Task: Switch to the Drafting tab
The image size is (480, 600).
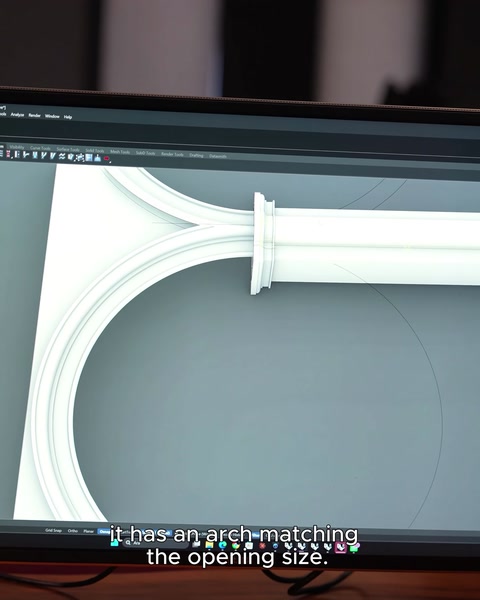Action: (x=196, y=155)
